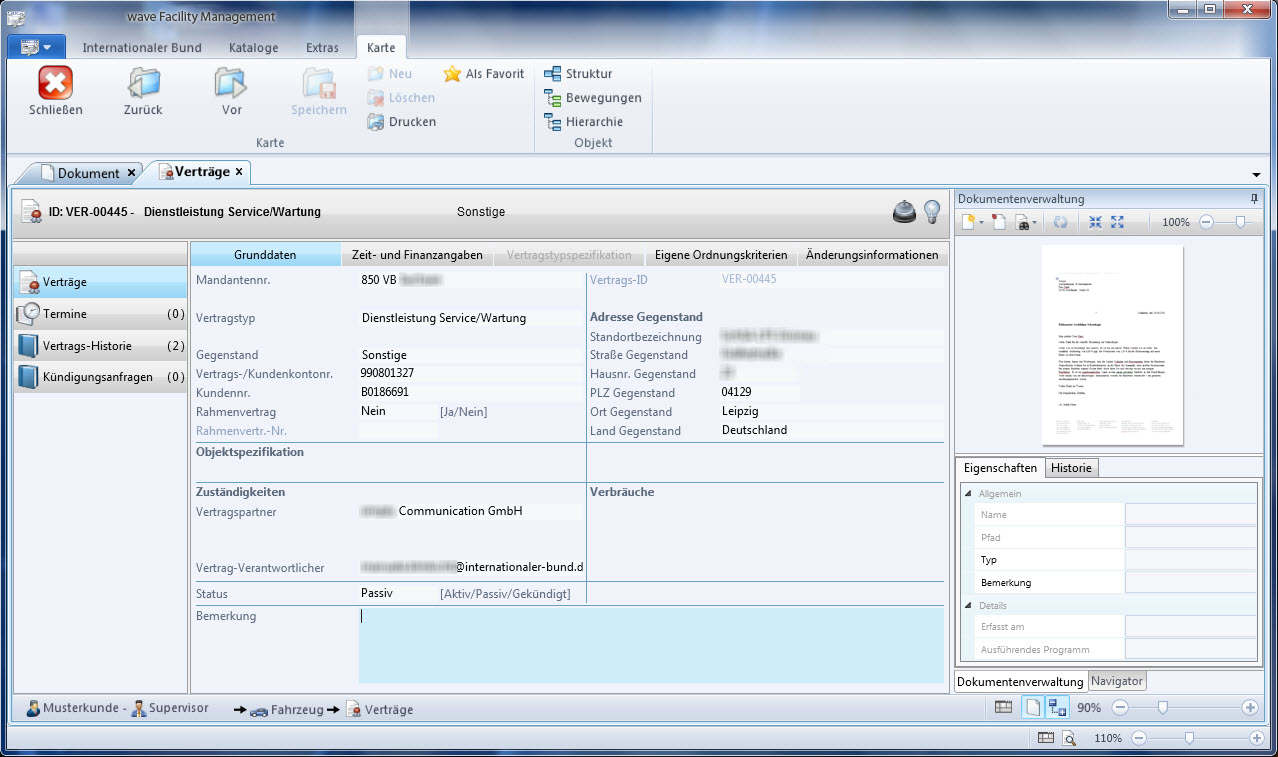
Task: Pin the Dokumentenverwaltung panel
Action: point(1254,199)
